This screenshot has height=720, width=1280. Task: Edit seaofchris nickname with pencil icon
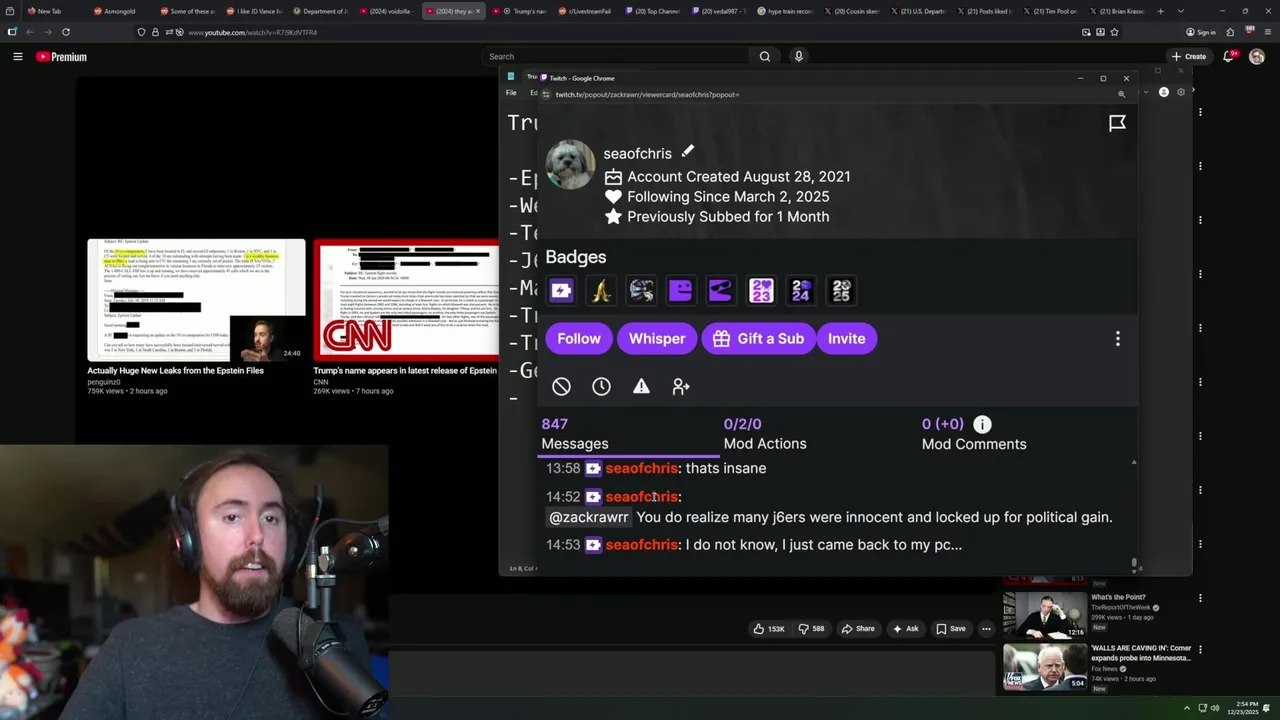click(x=688, y=152)
